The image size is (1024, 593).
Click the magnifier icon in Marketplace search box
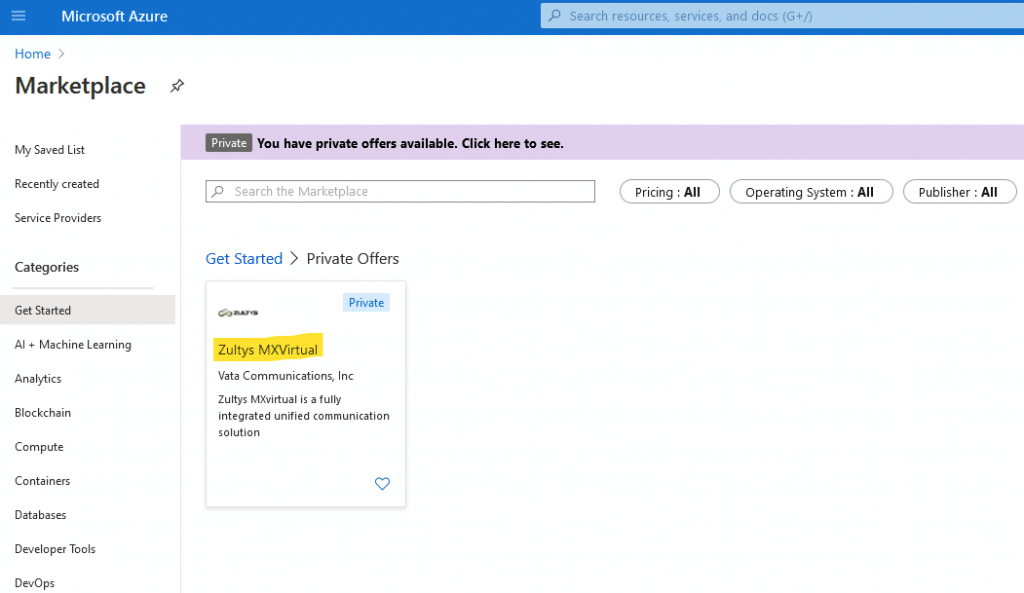(x=218, y=191)
